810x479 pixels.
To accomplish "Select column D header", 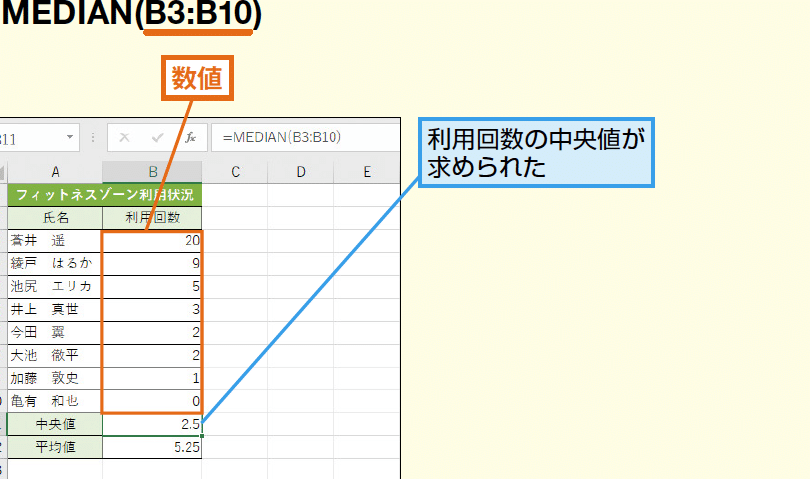I will pyautogui.click(x=301, y=172).
